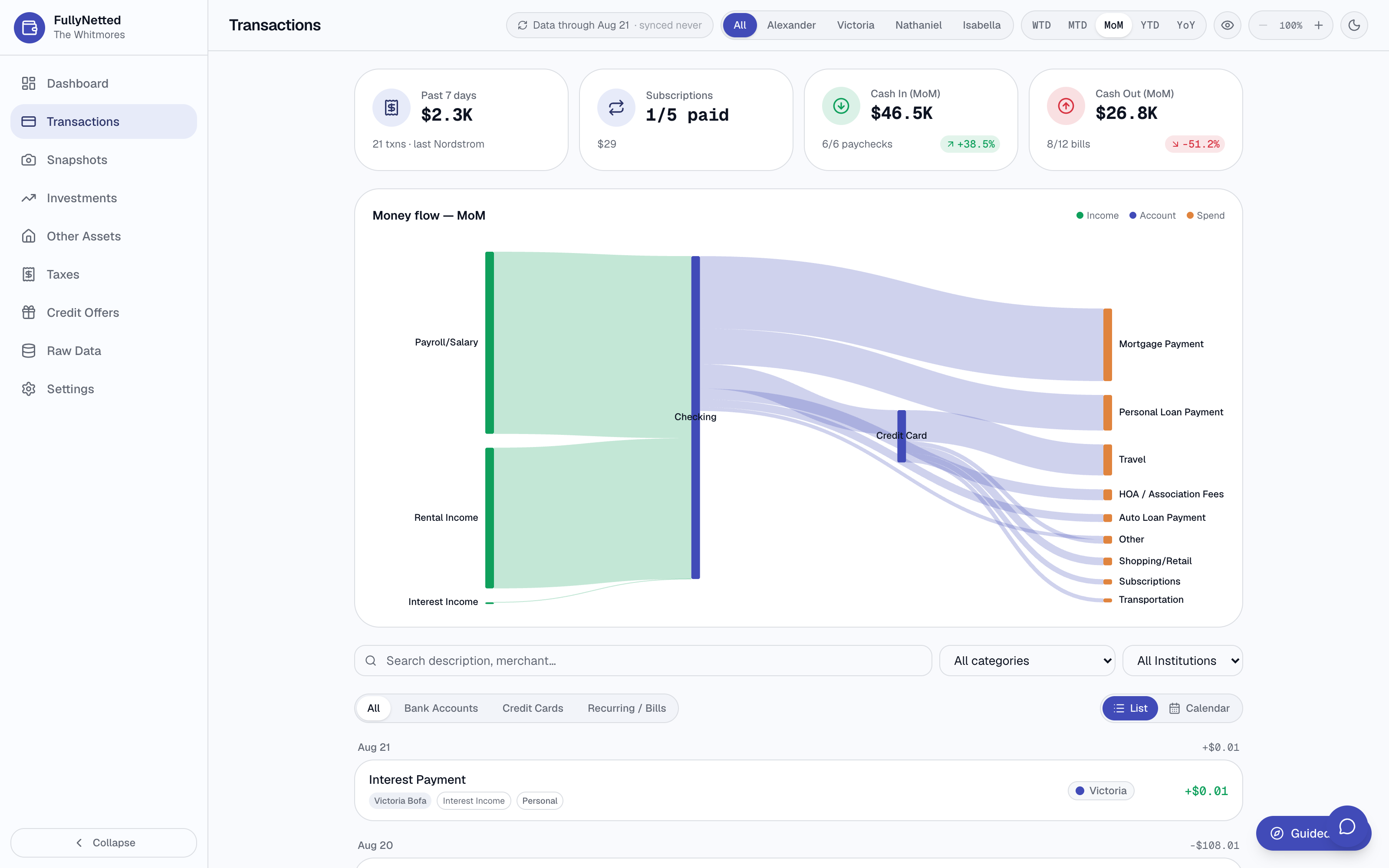The image size is (1389, 868).
Task: Open Other Assets in the sidebar
Action: 103,237
